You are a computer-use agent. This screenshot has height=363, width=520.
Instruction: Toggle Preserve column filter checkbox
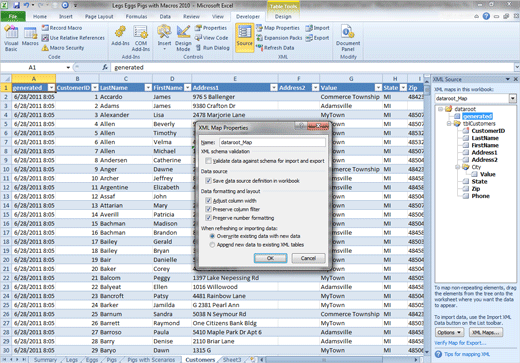click(x=208, y=209)
